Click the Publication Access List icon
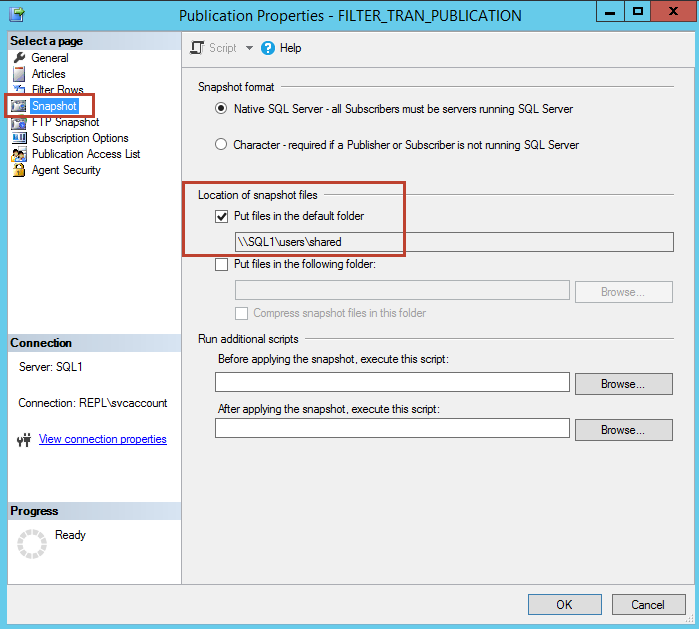 [19, 154]
